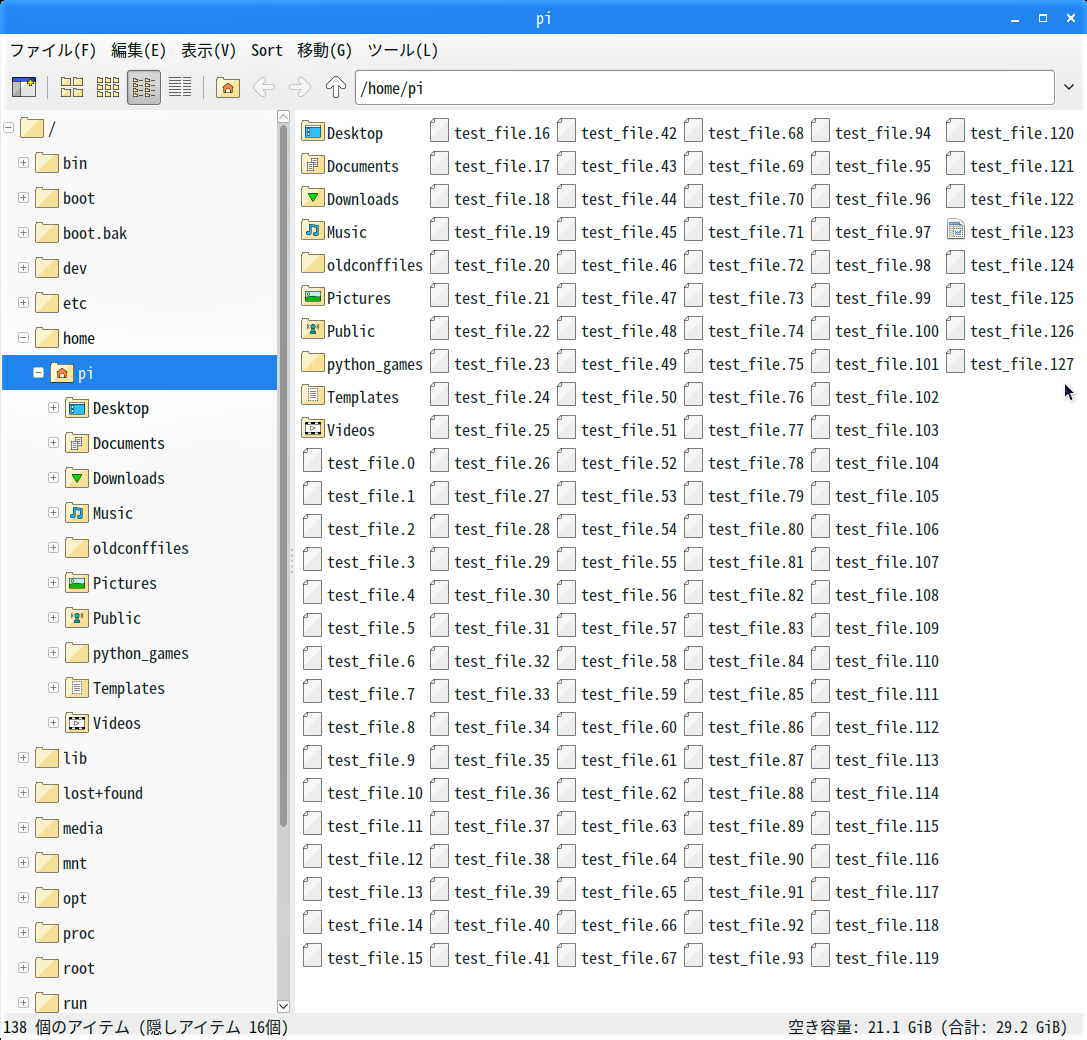Open the ファイル(F) menu
This screenshot has height=1040, width=1087.
(53, 51)
